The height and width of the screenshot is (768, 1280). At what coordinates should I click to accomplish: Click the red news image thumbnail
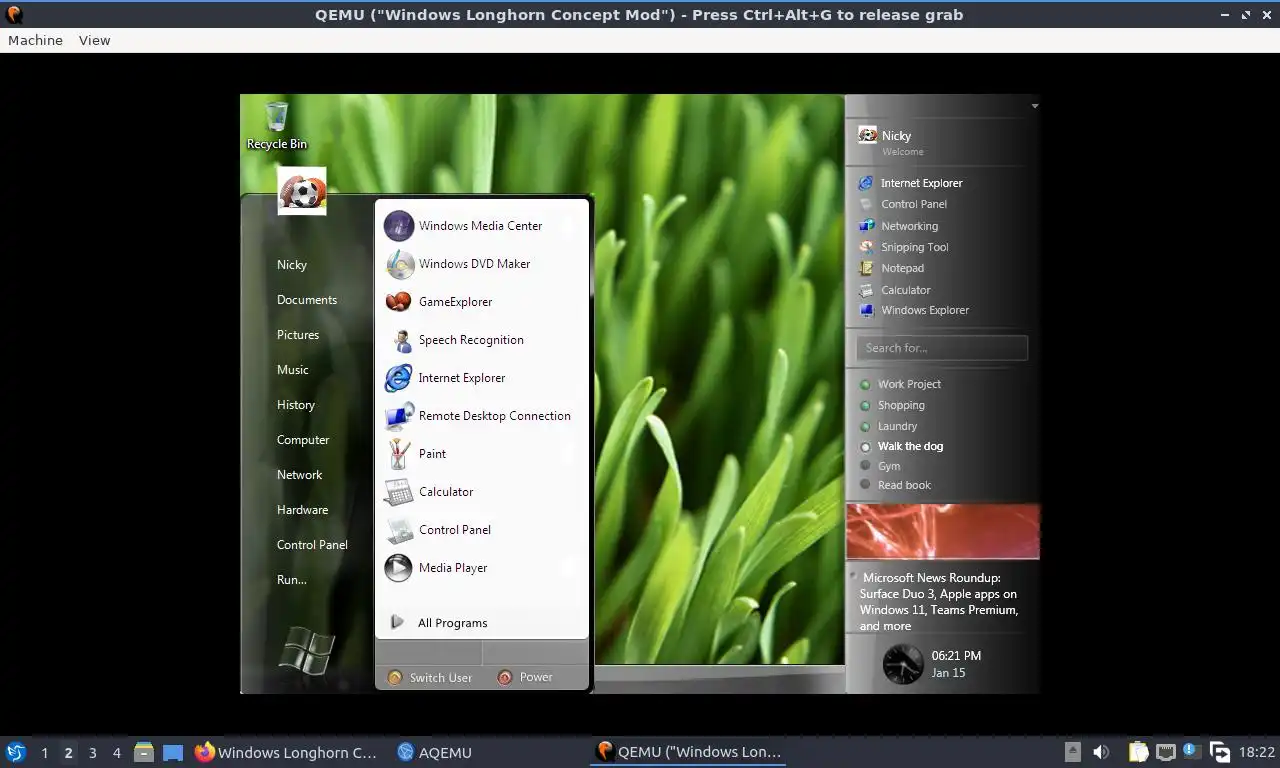click(943, 531)
